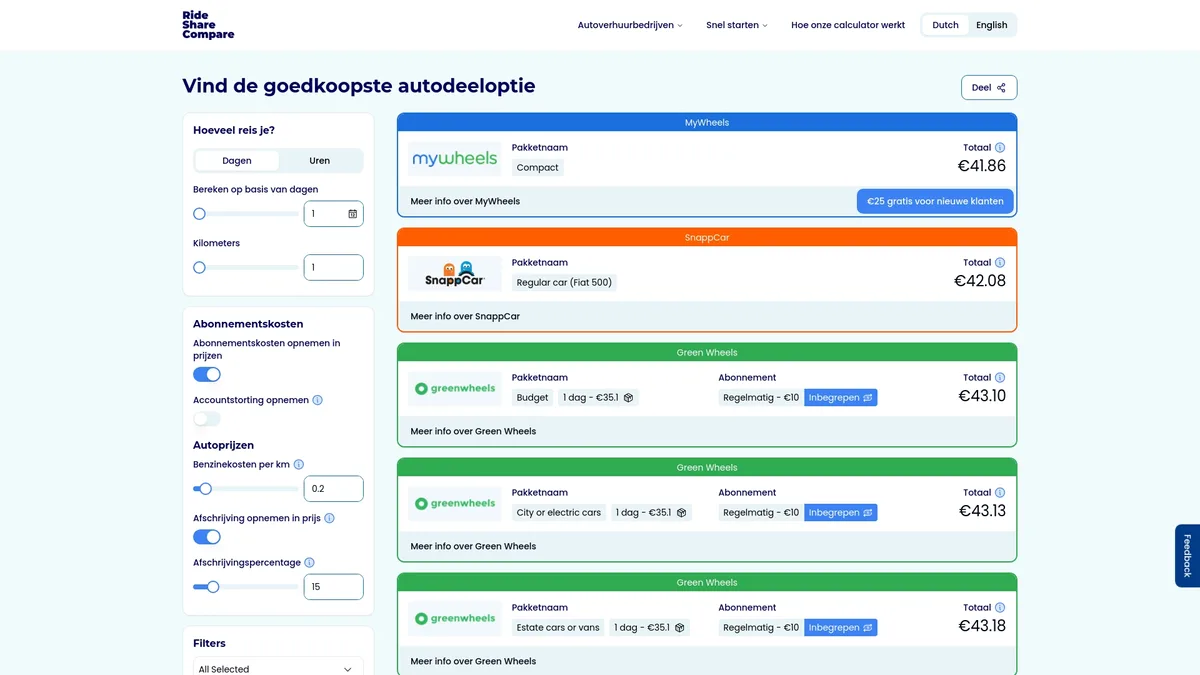
Task: Click info icon beside €43.18 Totaal
Action: pos(1000,608)
